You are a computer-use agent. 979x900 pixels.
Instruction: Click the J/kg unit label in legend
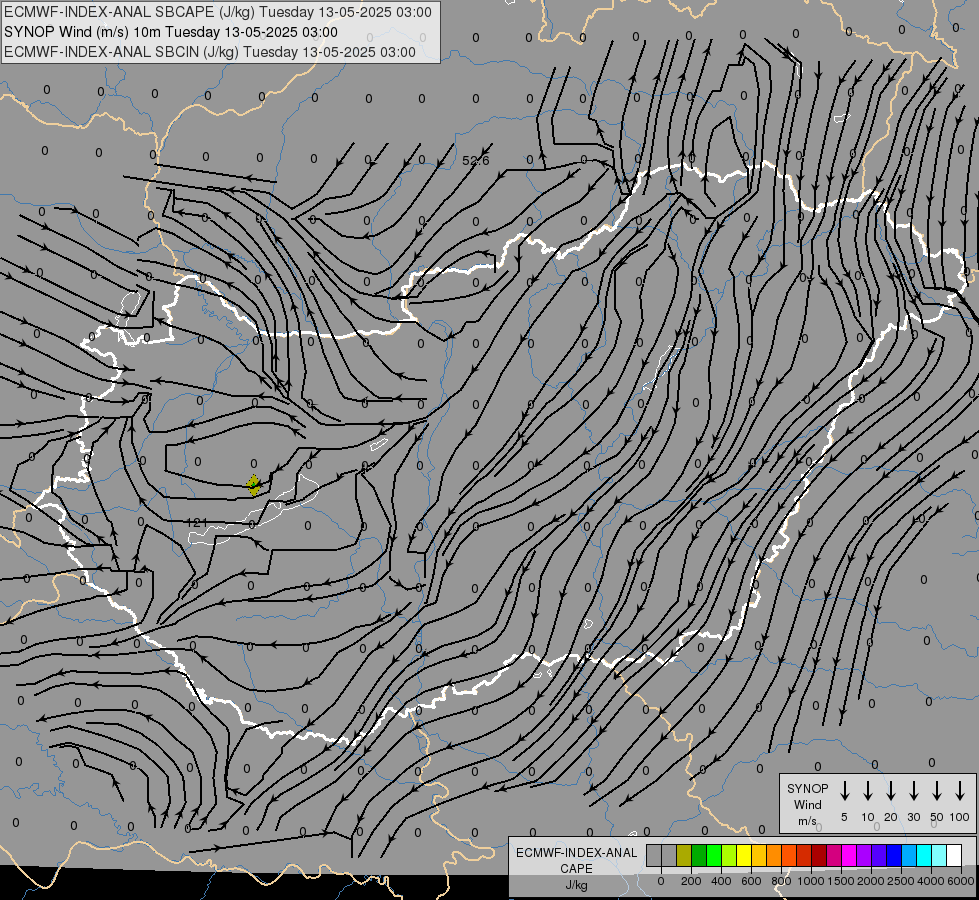(x=576, y=885)
